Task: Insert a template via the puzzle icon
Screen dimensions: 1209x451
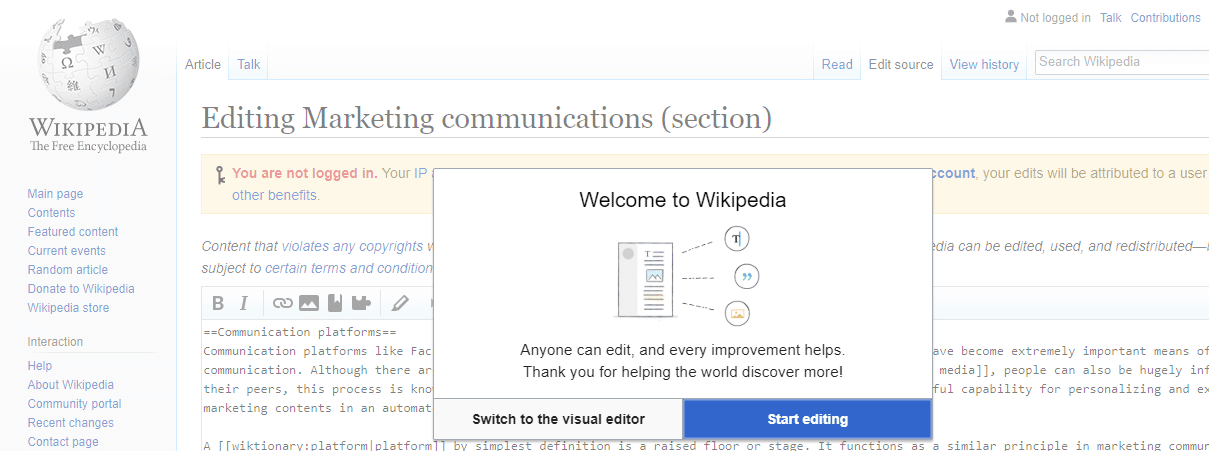Action: pos(361,303)
